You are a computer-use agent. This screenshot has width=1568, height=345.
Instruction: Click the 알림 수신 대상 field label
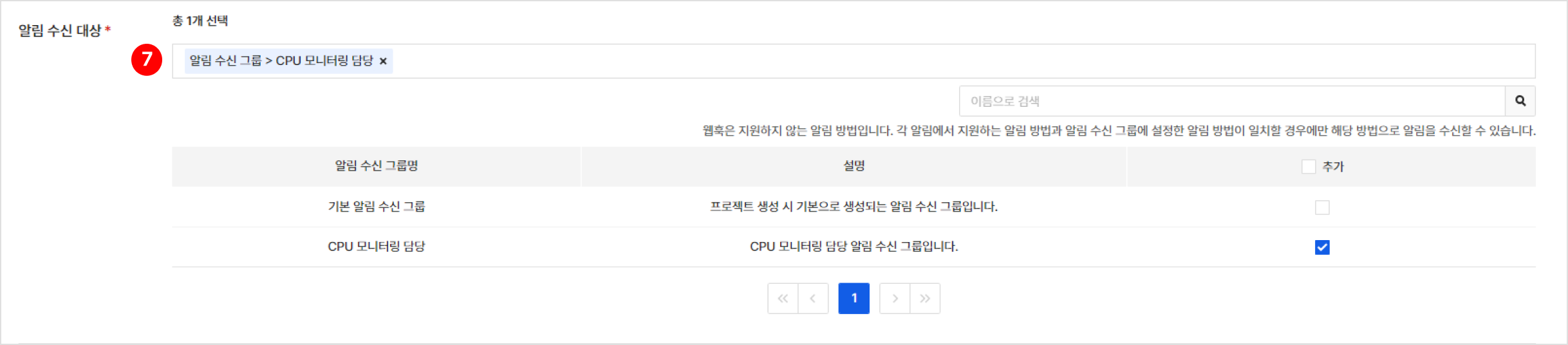(x=60, y=31)
